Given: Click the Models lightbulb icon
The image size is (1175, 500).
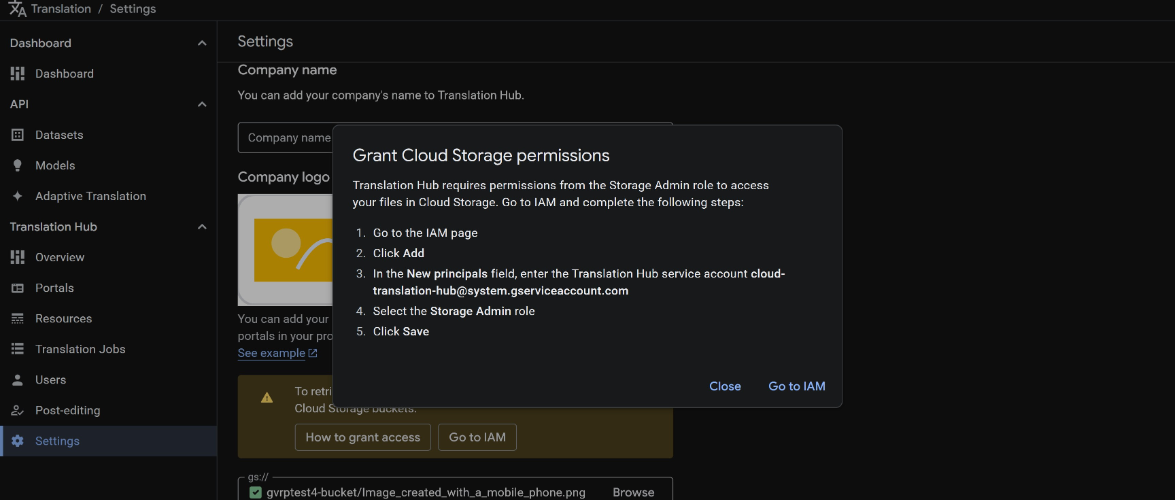Looking at the screenshot, I should 17,166.
